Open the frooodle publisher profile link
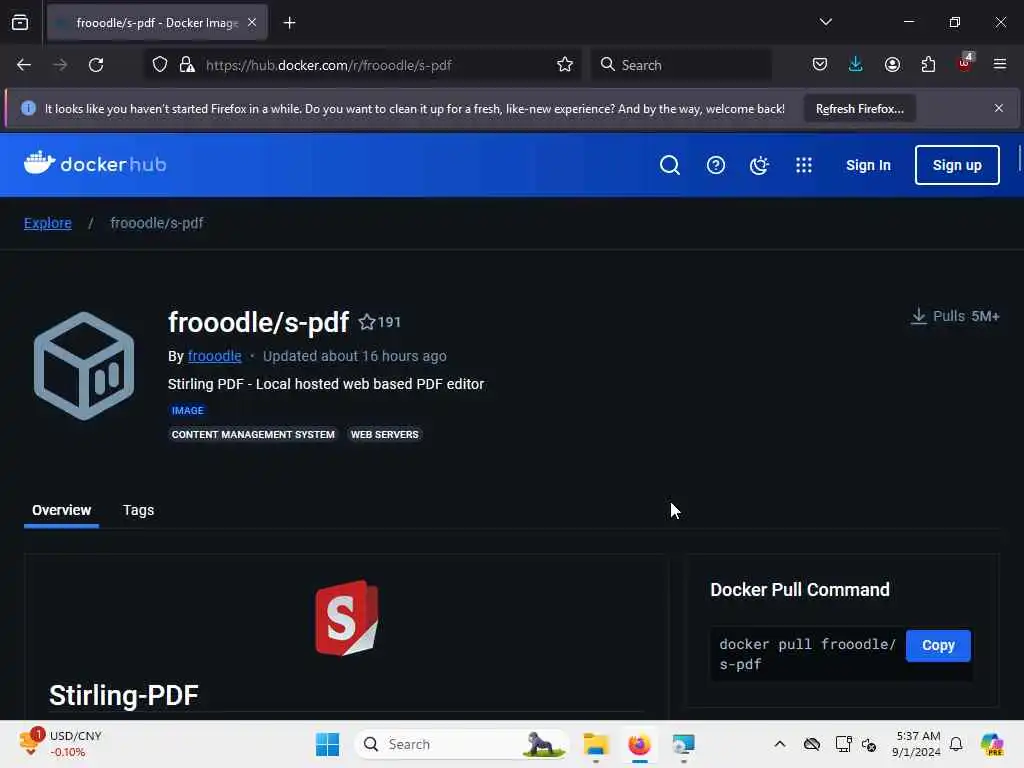The height and width of the screenshot is (768, 1024). tap(214, 356)
